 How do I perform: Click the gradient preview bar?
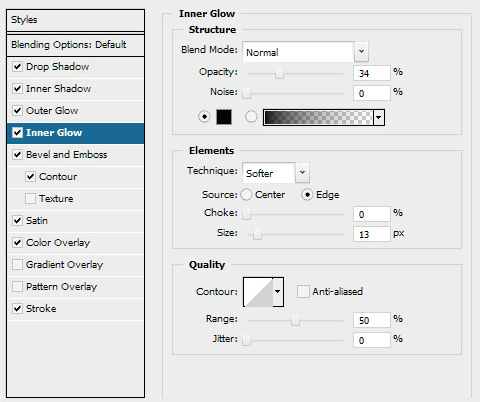pos(318,117)
